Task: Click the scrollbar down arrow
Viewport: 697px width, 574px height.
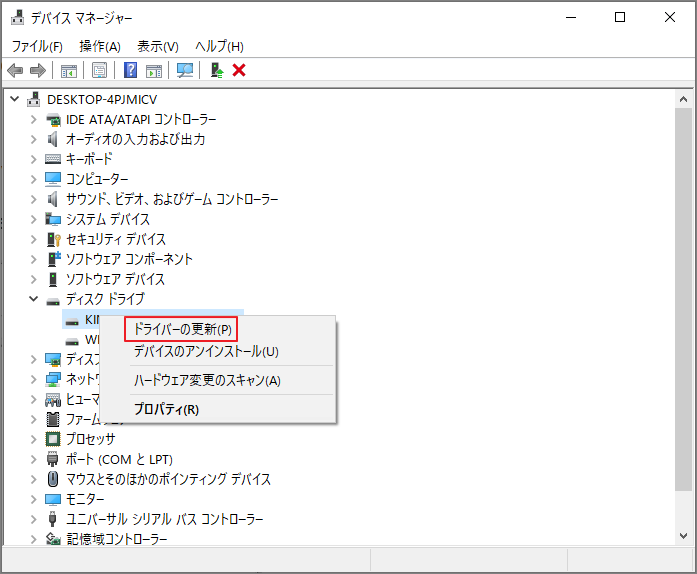Action: [684, 536]
